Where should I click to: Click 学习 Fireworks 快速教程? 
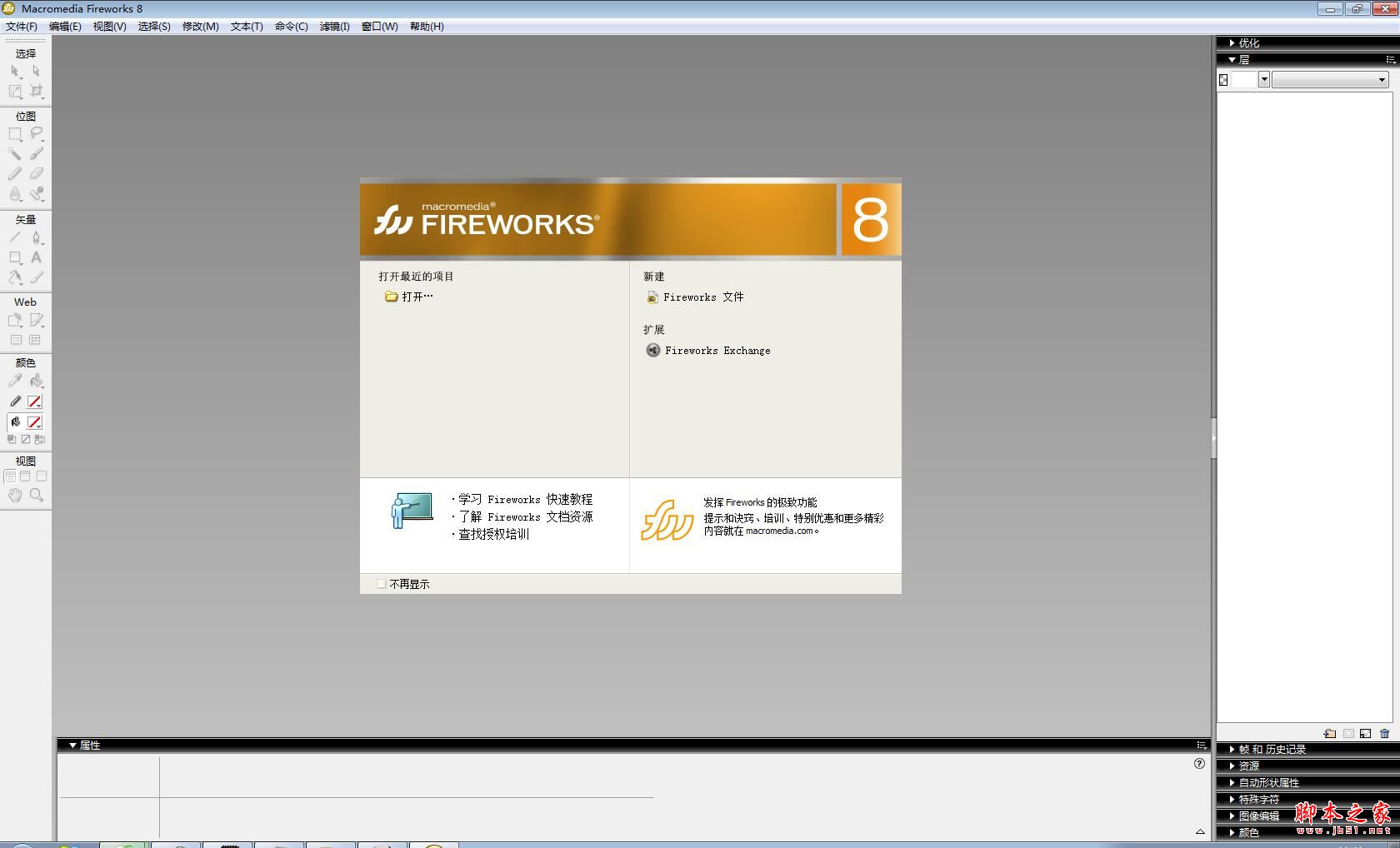[x=525, y=500]
